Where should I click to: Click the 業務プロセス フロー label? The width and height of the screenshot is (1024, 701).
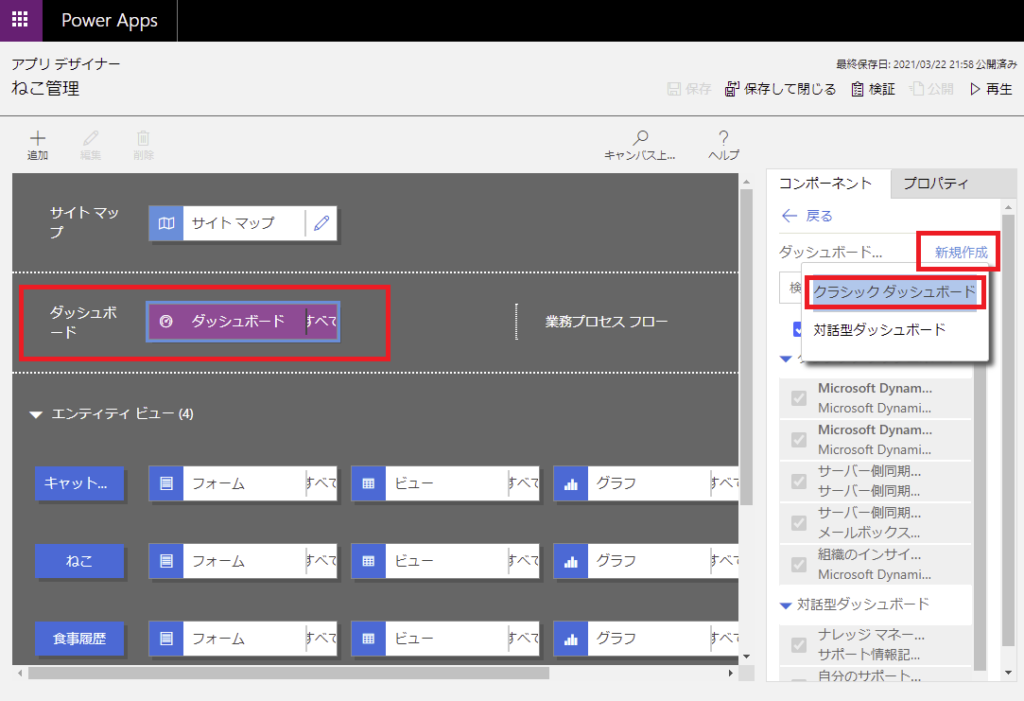click(607, 321)
